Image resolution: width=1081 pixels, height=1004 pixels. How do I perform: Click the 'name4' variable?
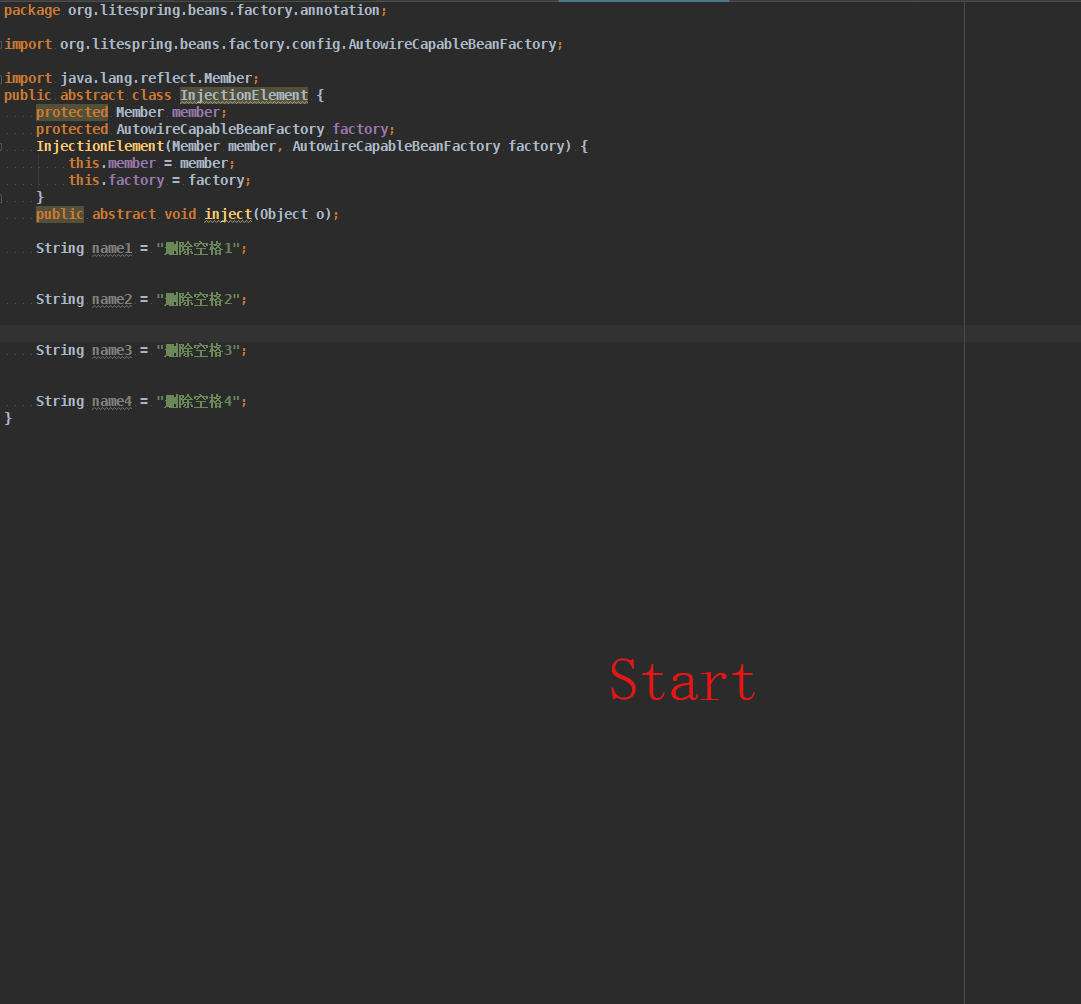(112, 401)
